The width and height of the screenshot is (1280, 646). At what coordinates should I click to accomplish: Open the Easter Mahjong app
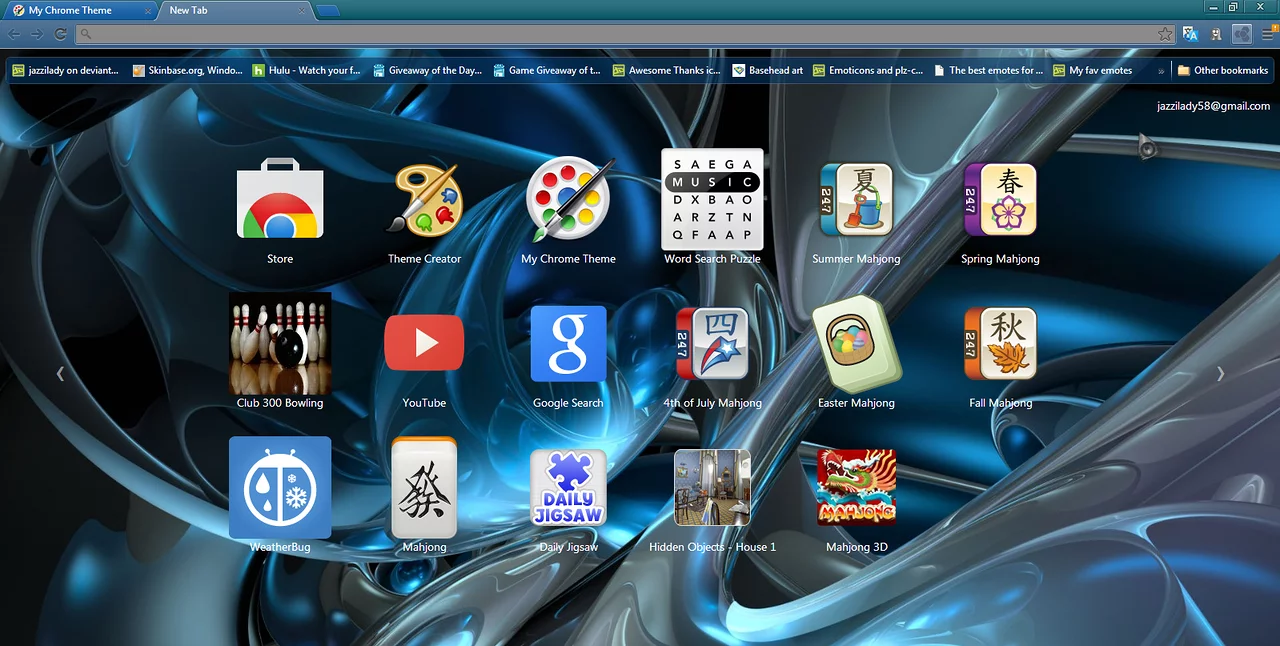(x=856, y=343)
